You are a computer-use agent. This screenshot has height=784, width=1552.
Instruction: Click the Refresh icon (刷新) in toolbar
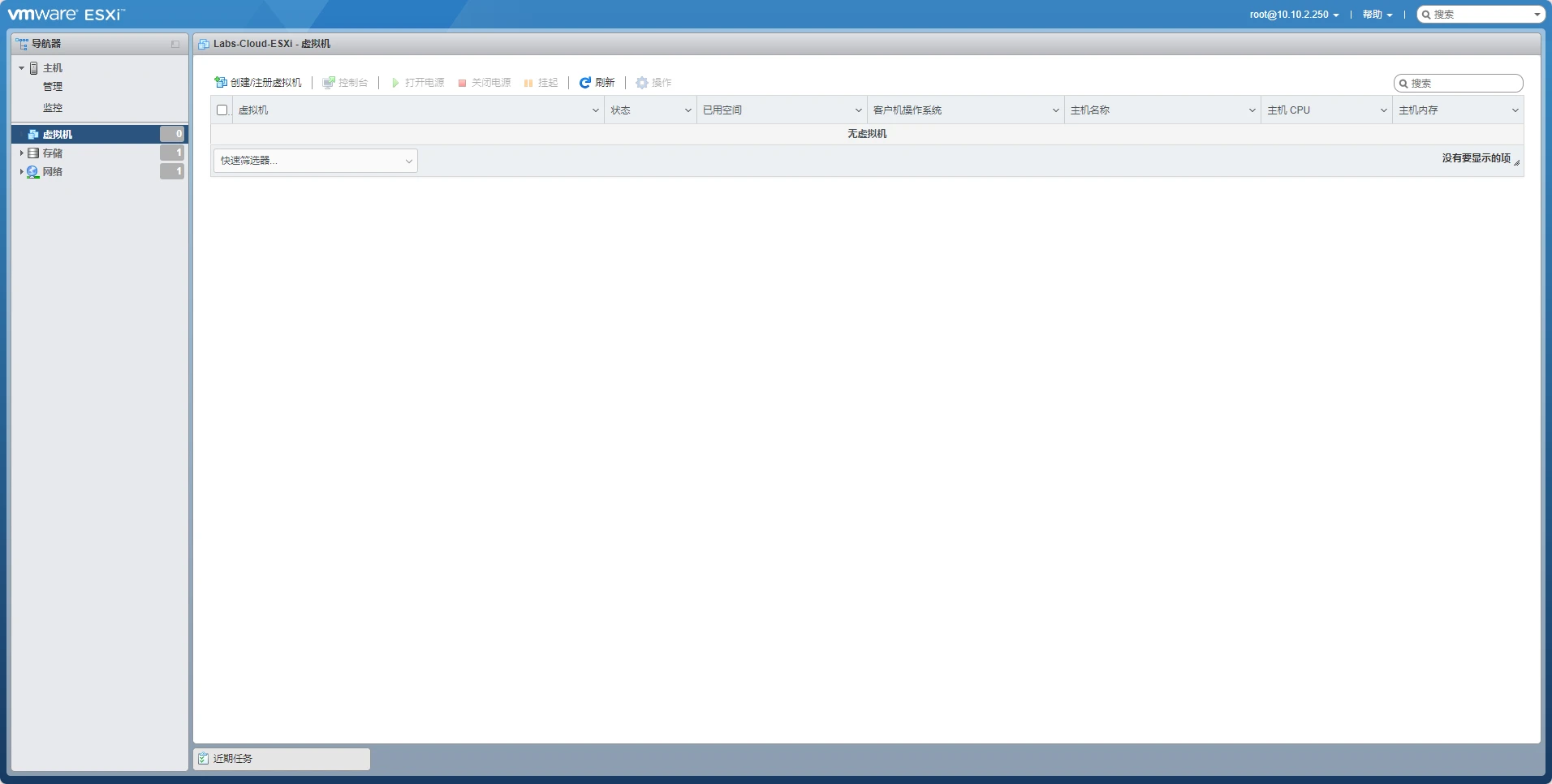[x=584, y=83]
